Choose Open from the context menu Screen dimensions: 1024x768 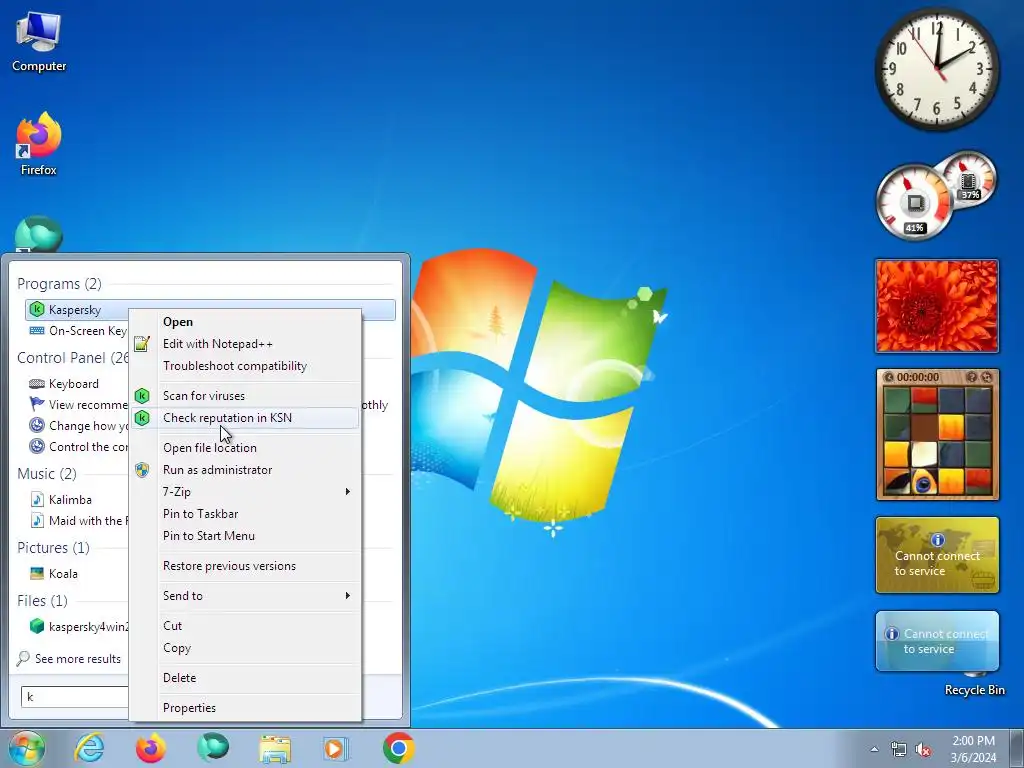click(178, 322)
